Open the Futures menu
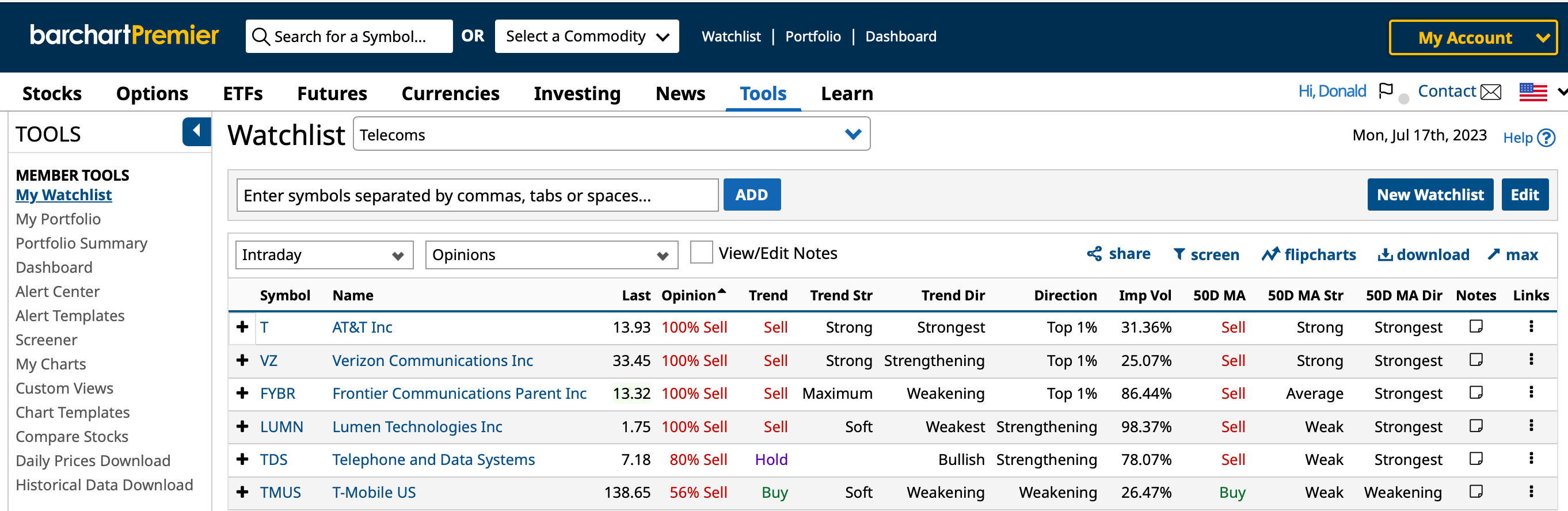 click(x=332, y=93)
